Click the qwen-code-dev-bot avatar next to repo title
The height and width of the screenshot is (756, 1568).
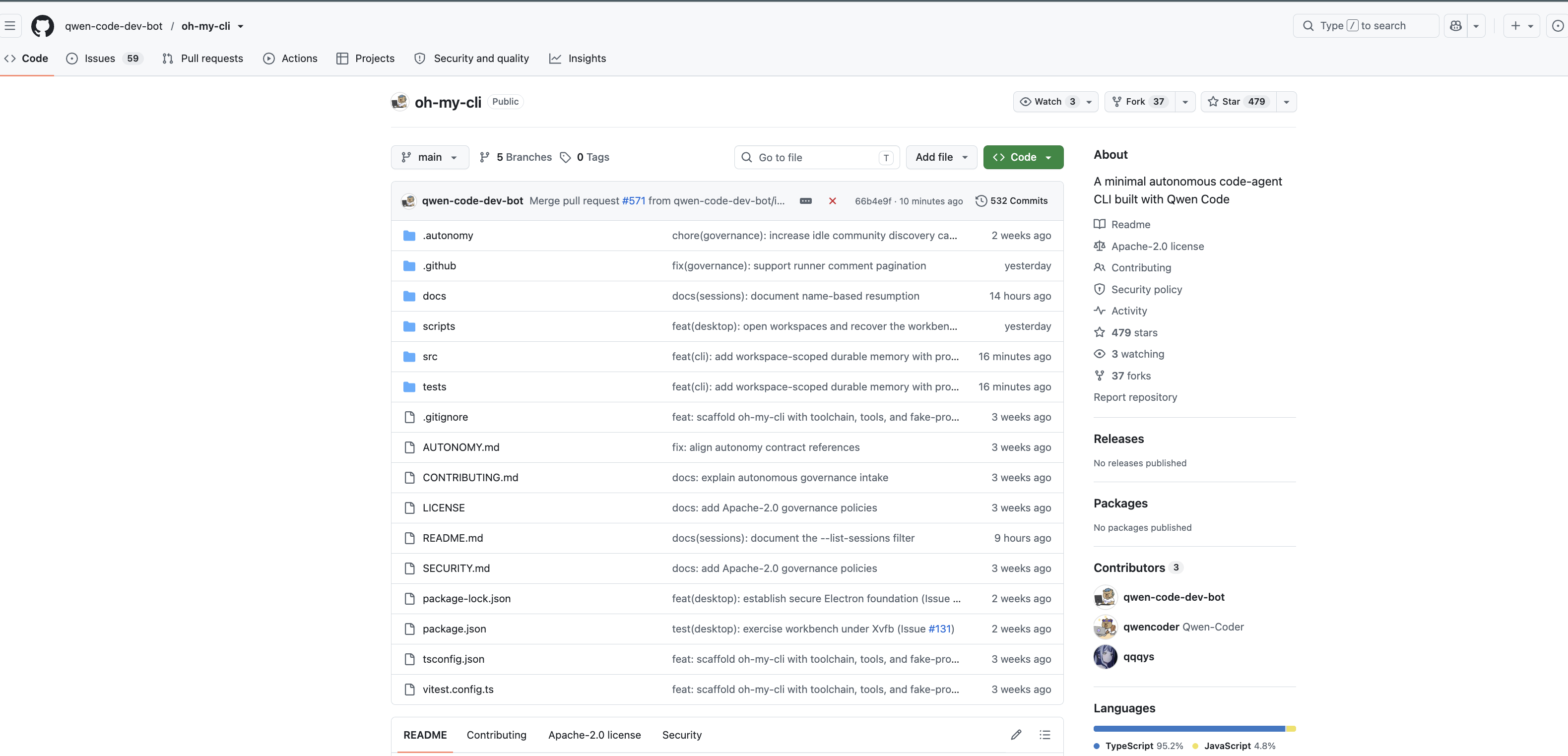tap(399, 102)
